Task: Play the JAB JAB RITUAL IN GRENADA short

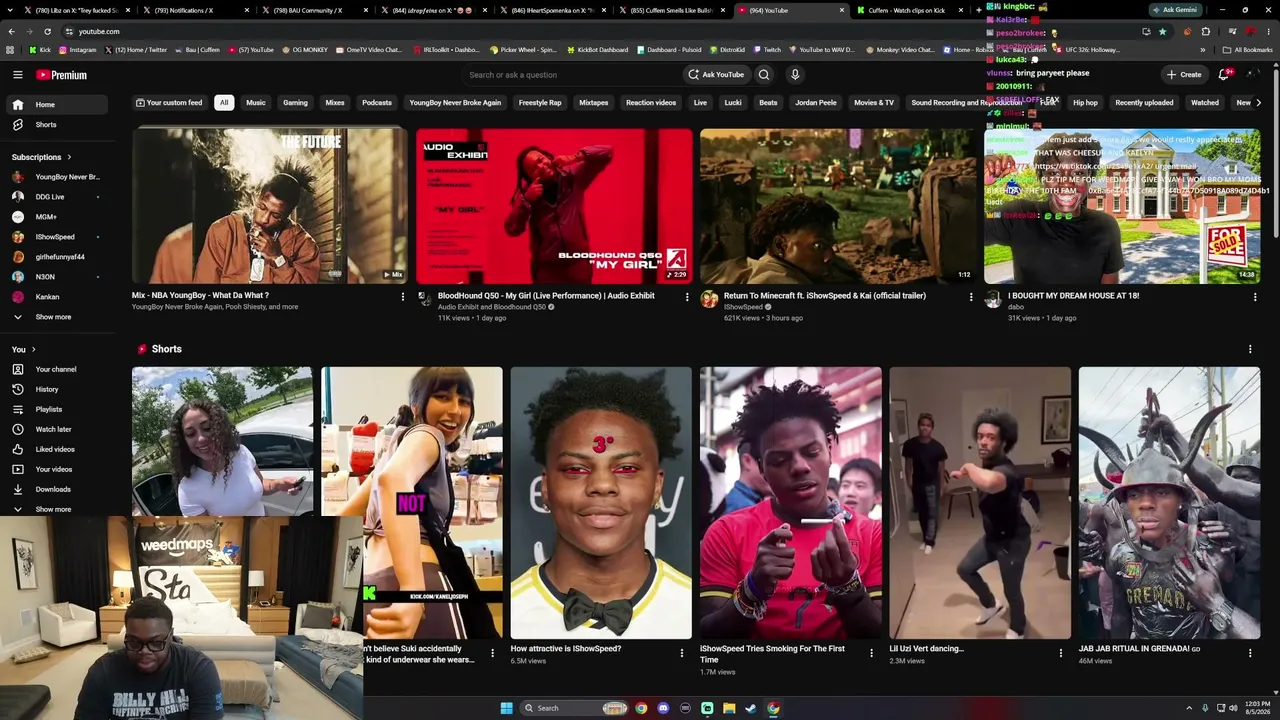Action: tap(1169, 503)
